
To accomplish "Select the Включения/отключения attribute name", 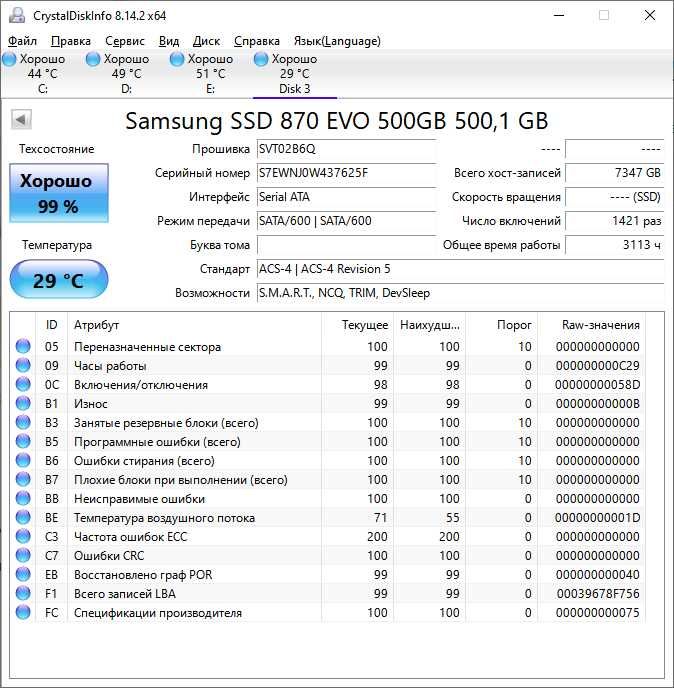I will click(x=141, y=385).
